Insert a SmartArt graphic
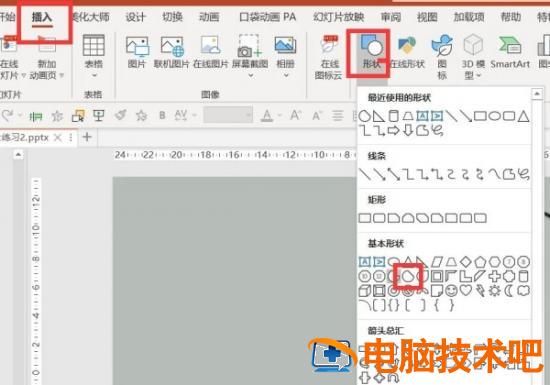Image resolution: width=550 pixels, height=385 pixels. 510,52
